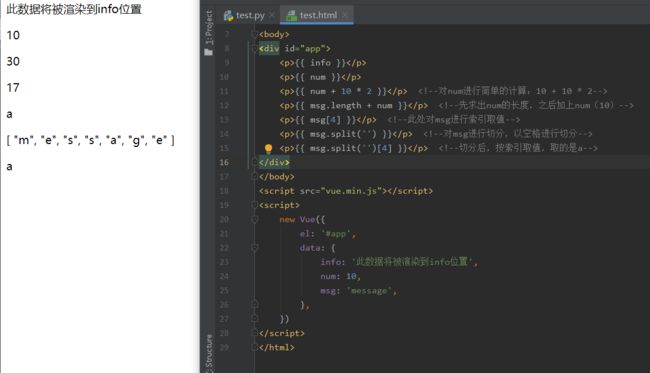
Task: Click the info: data property line
Action: click(399, 262)
